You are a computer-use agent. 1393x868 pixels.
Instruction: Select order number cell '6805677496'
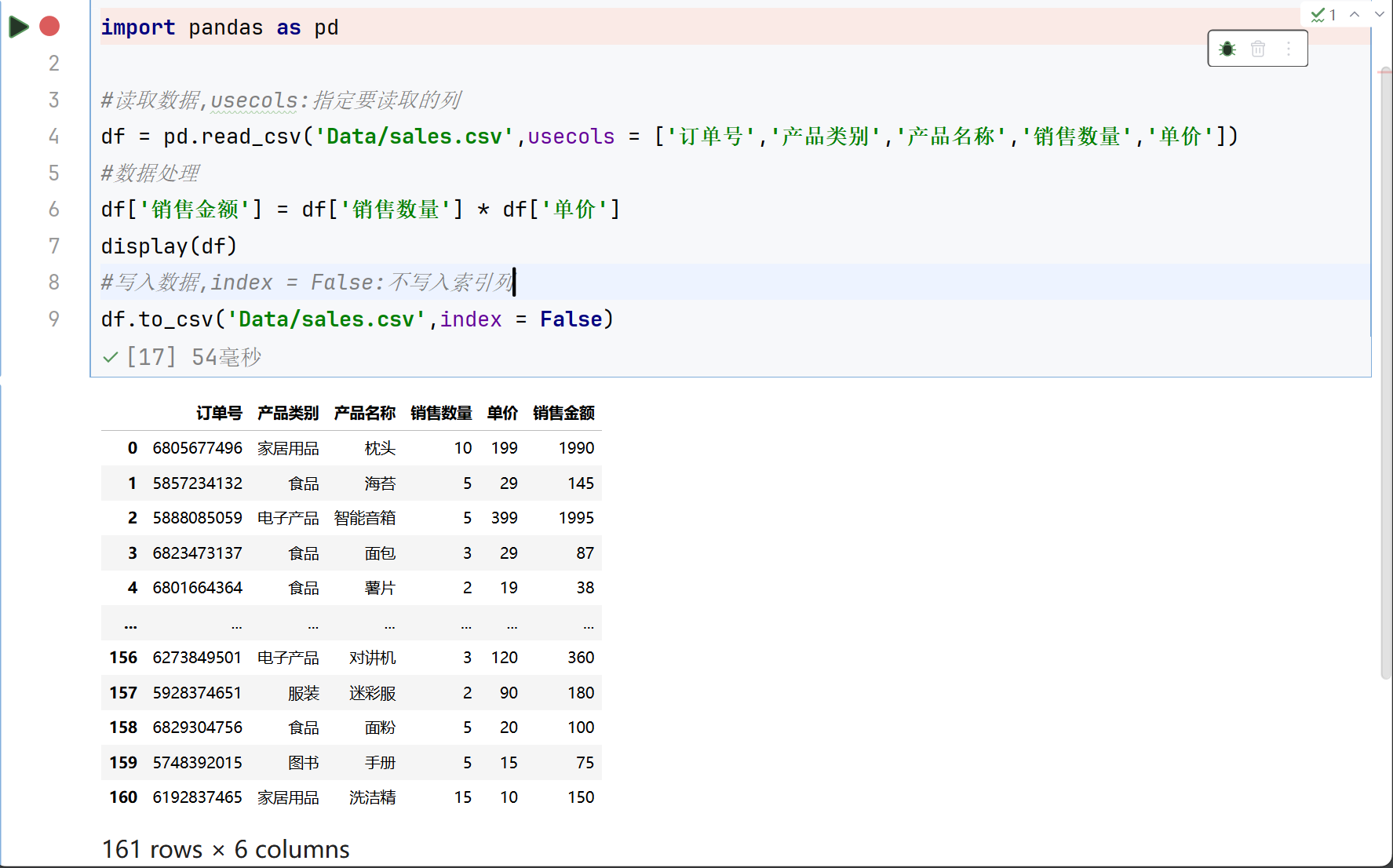198,448
